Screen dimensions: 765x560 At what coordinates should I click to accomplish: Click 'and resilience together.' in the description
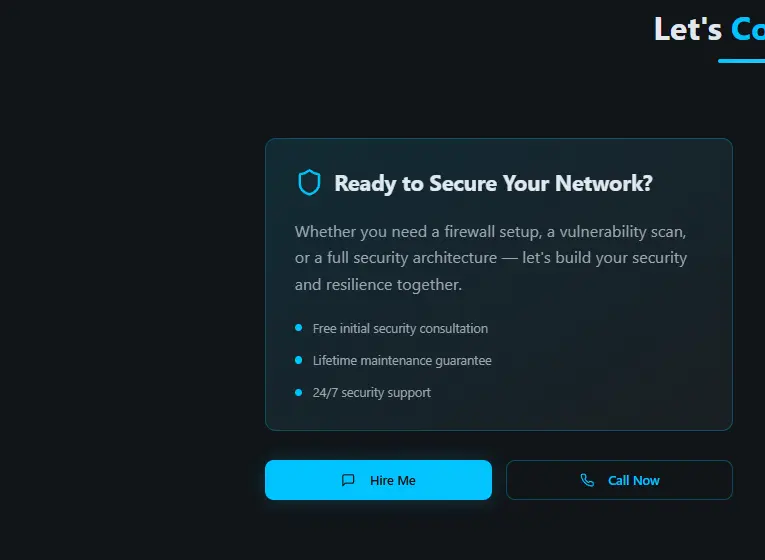[378, 285]
